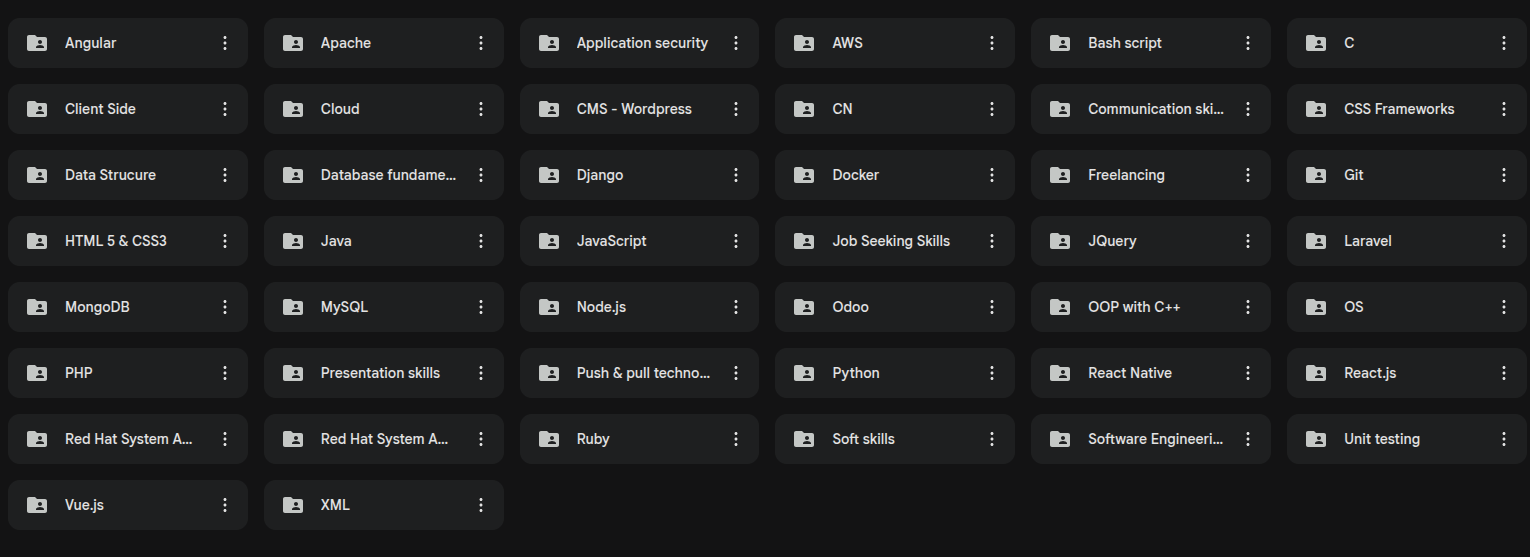Image resolution: width=1530 pixels, height=557 pixels.
Task: Open more options for OOP with C++
Action: pyautogui.click(x=1248, y=307)
